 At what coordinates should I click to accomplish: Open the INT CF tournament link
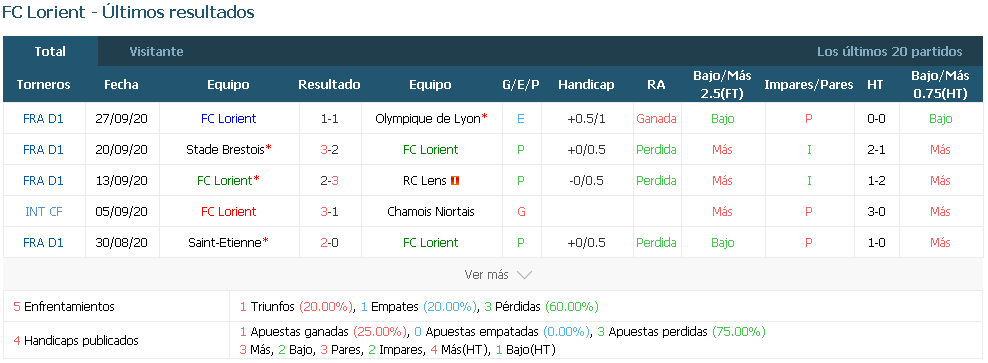(x=43, y=212)
